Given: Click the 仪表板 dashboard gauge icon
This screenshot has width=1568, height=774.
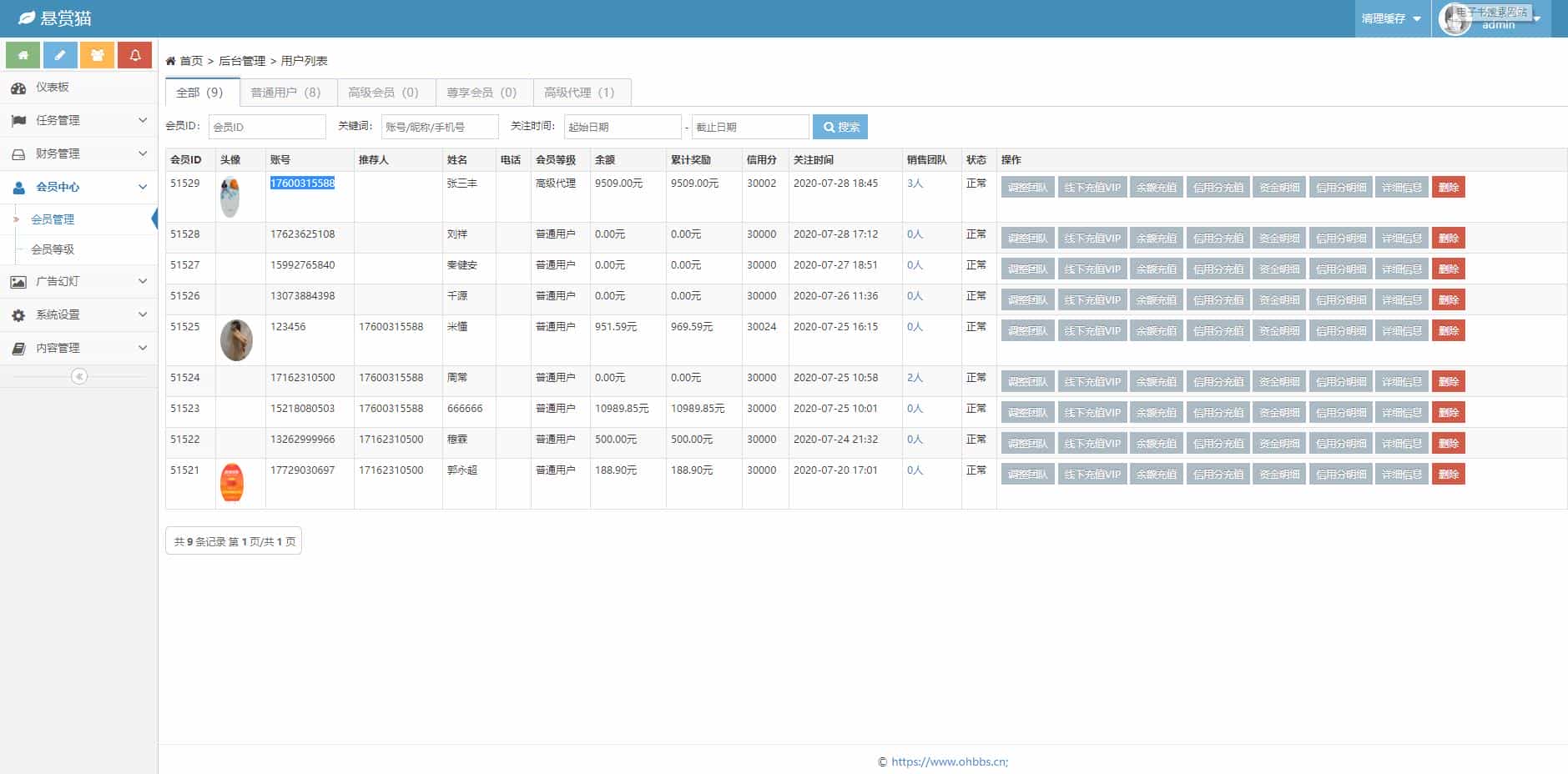Looking at the screenshot, I should pyautogui.click(x=18, y=88).
